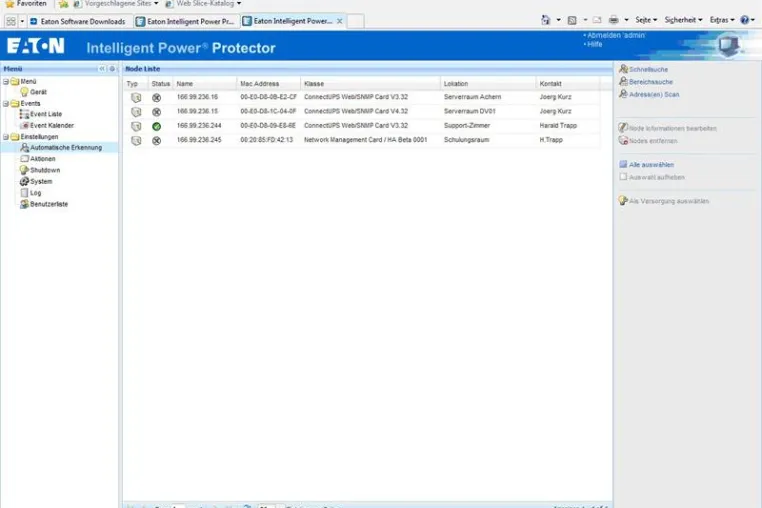Viewport: 762px width, 508px height.
Task: Click the browser Home icon
Action: pos(546,20)
